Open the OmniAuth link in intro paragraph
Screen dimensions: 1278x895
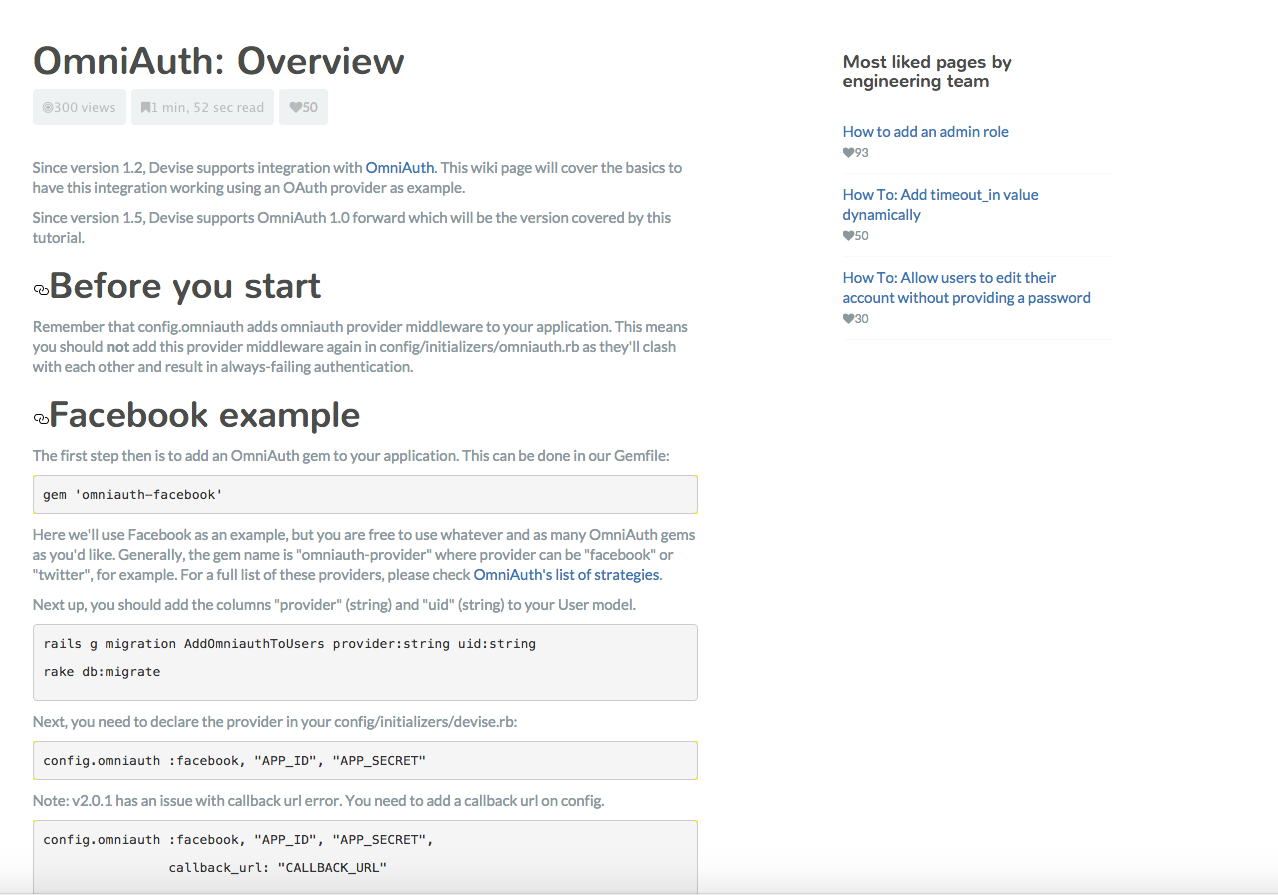[x=400, y=167]
